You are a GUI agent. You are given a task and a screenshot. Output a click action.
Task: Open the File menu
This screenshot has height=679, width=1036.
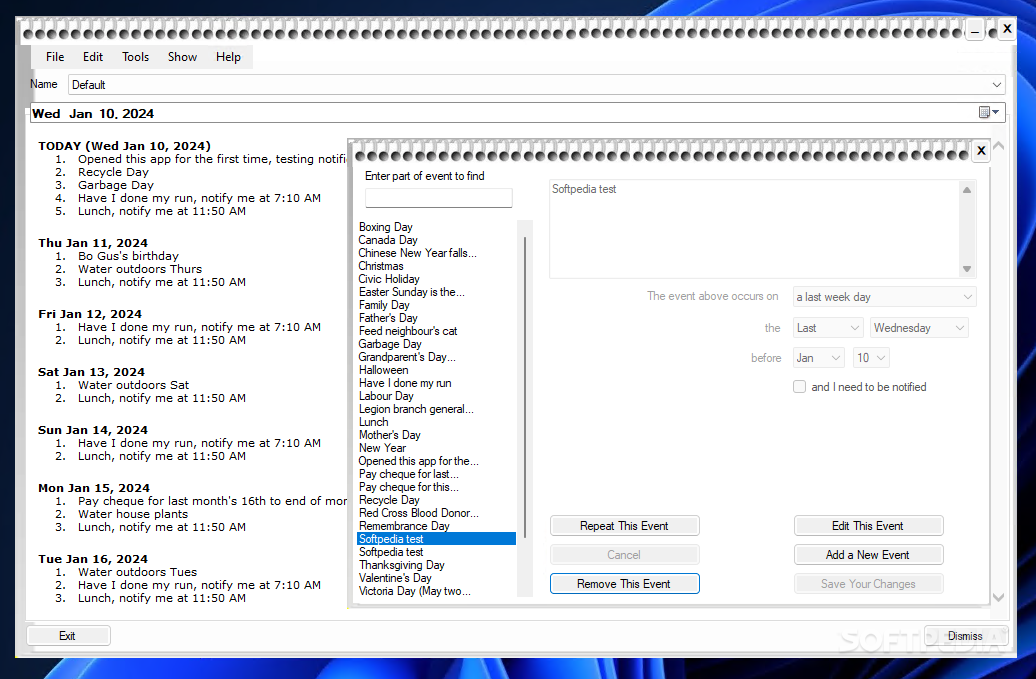tap(55, 57)
